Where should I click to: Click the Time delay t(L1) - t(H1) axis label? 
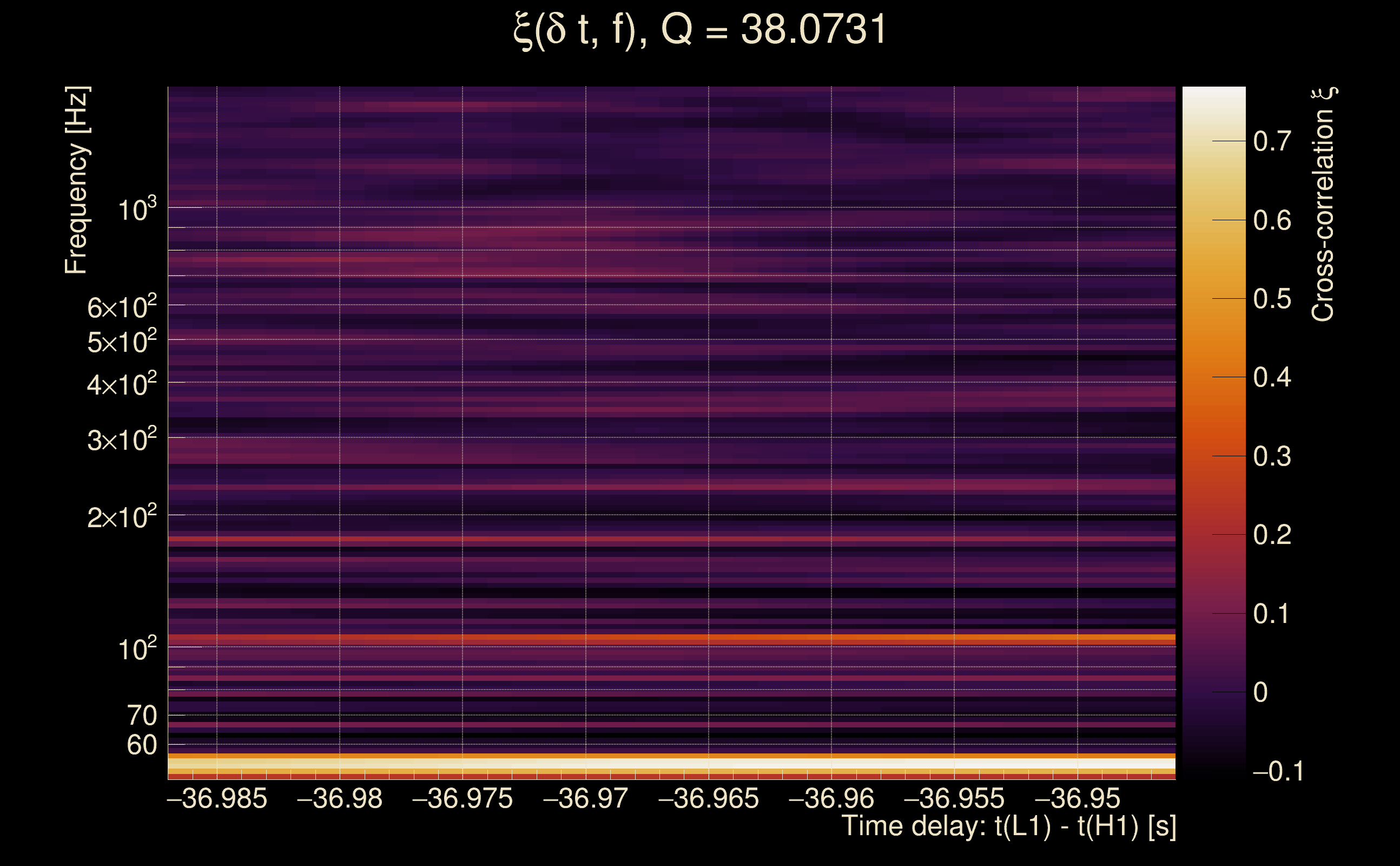[x=1008, y=826]
